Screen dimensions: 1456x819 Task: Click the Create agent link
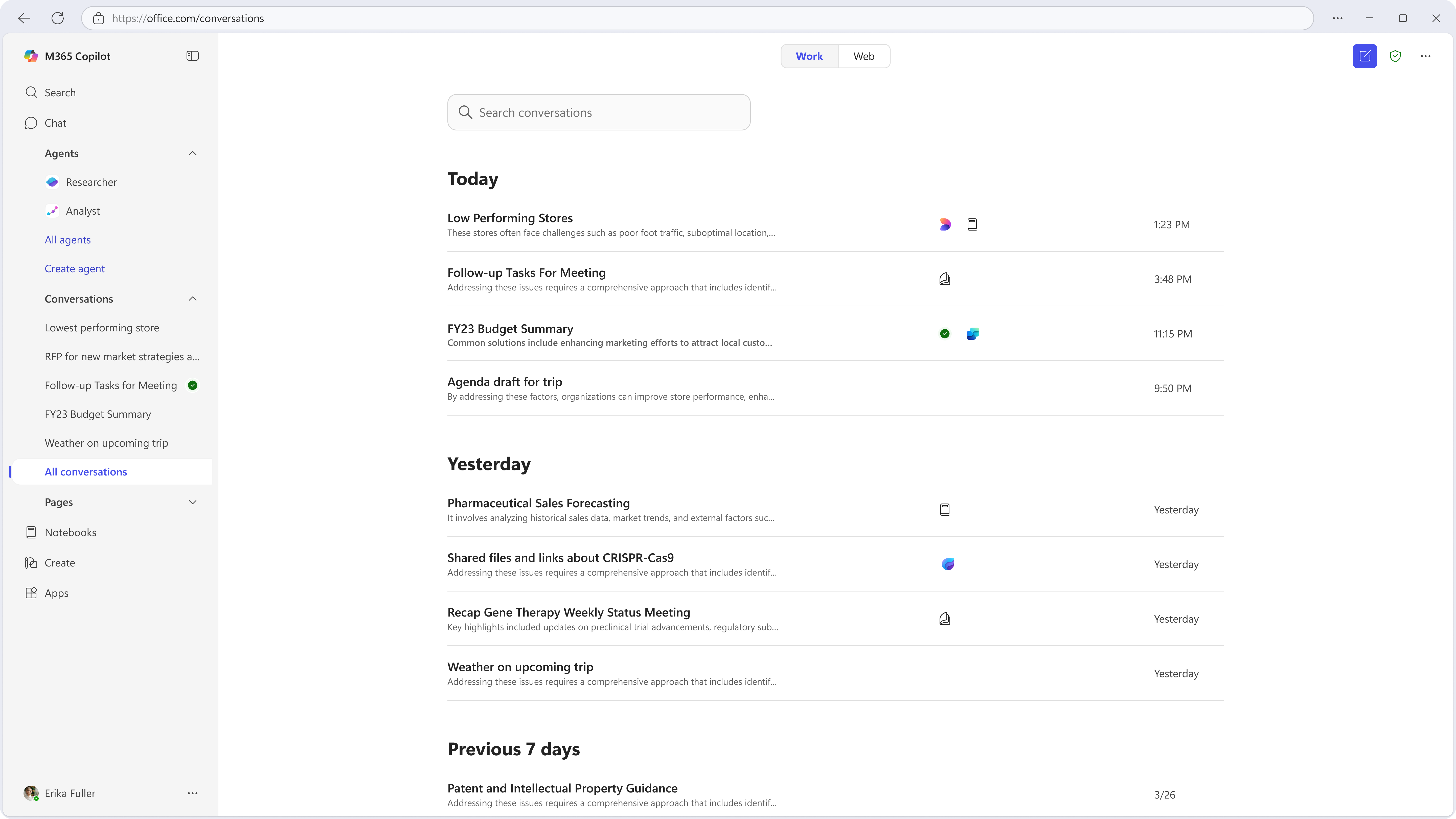[x=75, y=268]
